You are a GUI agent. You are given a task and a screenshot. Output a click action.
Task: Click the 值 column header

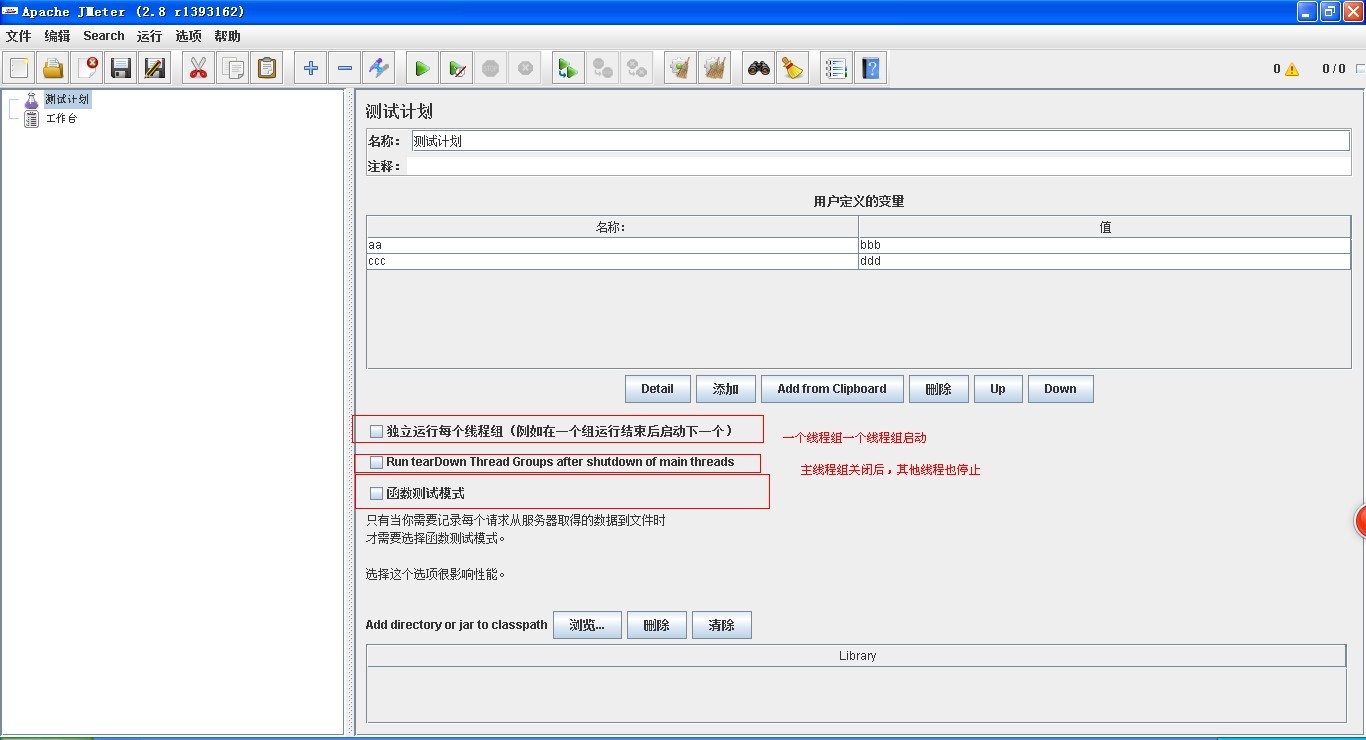[x=1104, y=227]
